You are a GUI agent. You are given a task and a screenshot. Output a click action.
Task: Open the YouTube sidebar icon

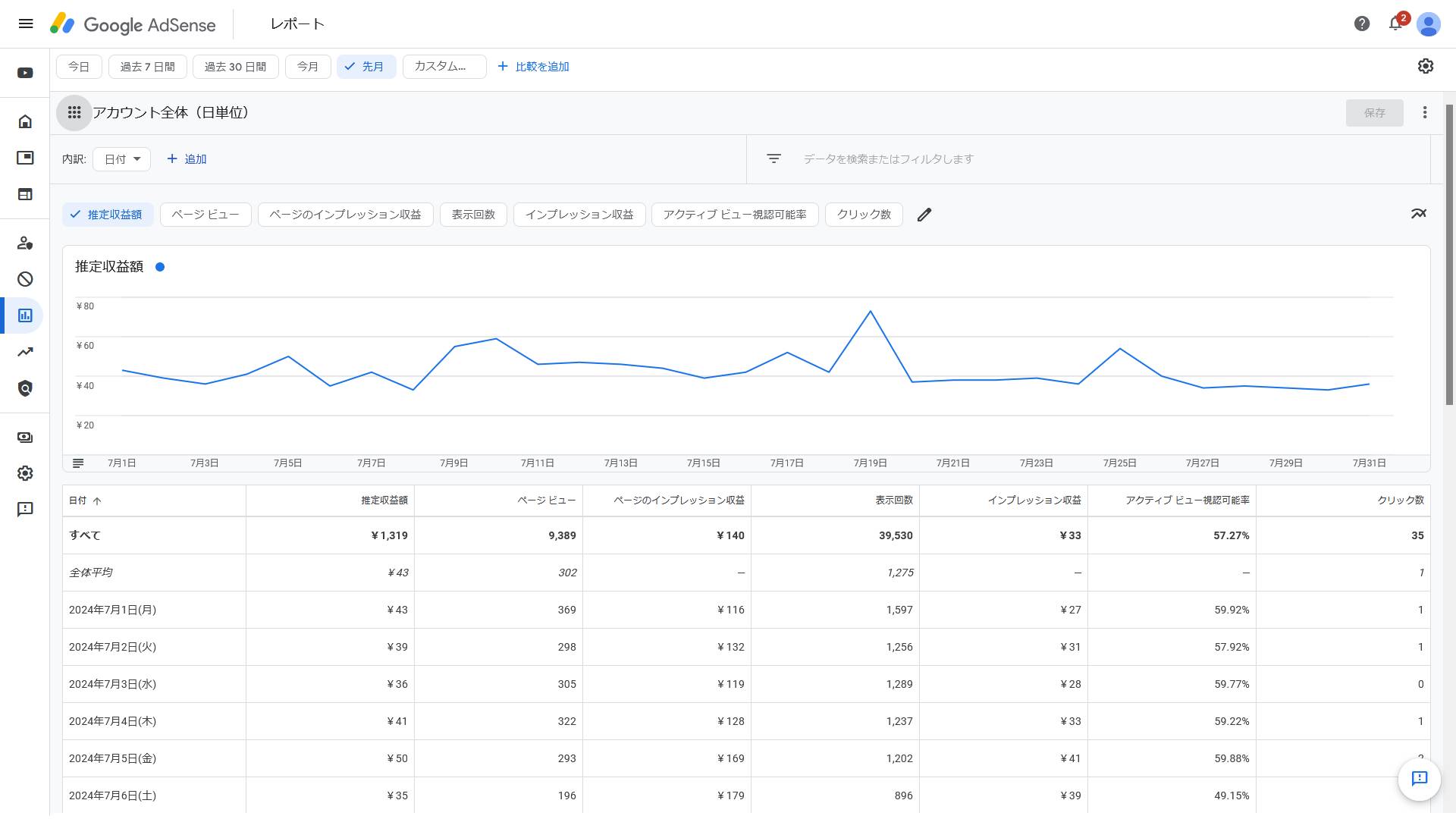(25, 73)
